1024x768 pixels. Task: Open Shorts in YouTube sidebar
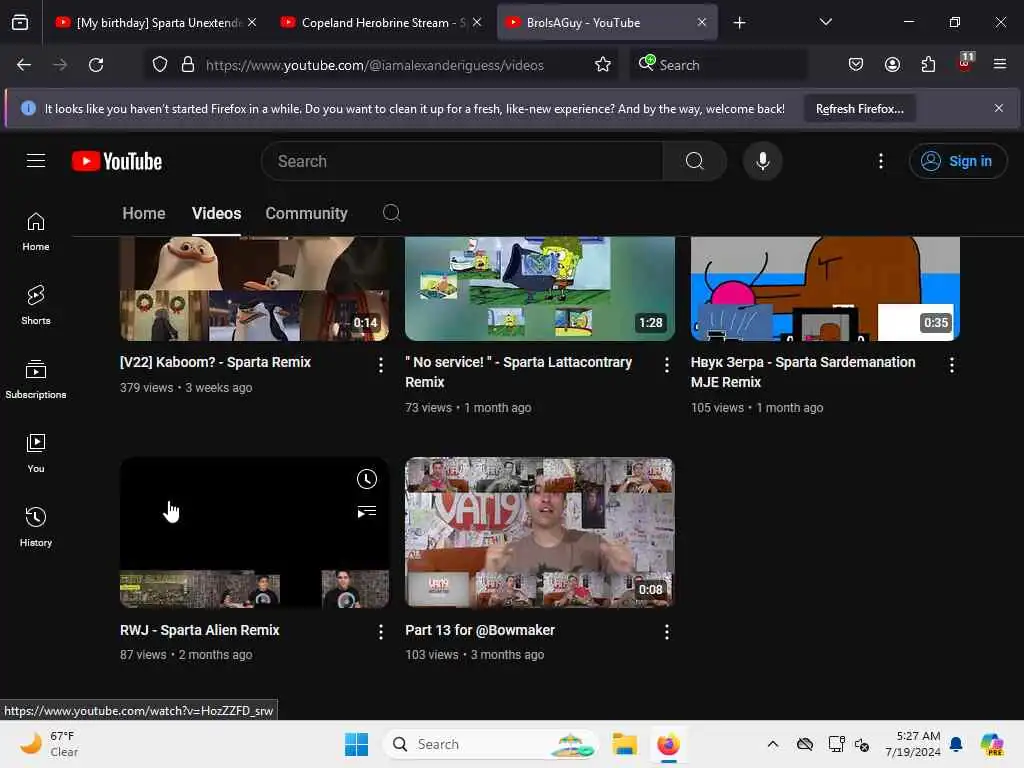click(36, 305)
